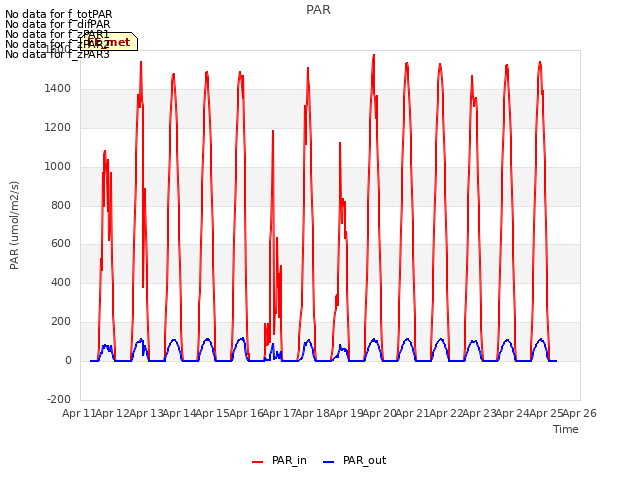Click the Apr 11 x-axis tick label
640x480 pixels.
[78, 413]
